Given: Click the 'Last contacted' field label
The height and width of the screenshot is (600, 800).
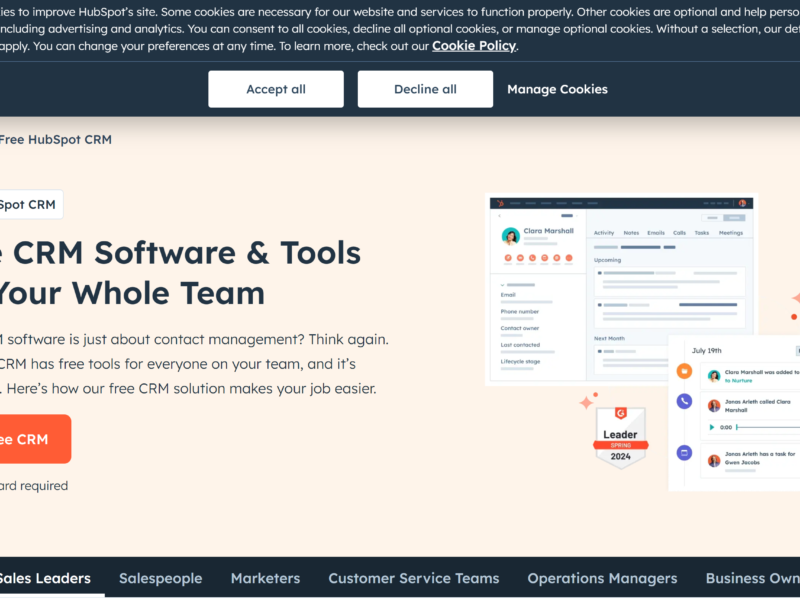Looking at the screenshot, I should [520, 345].
